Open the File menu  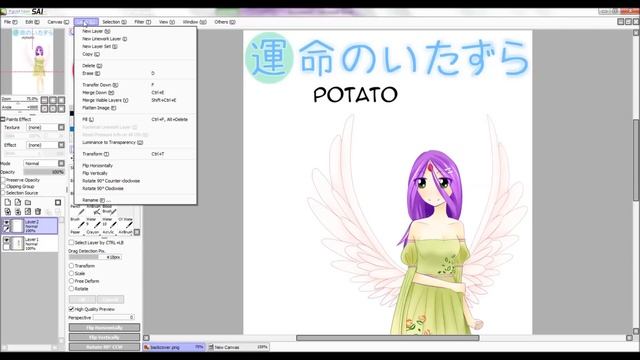tap(11, 22)
